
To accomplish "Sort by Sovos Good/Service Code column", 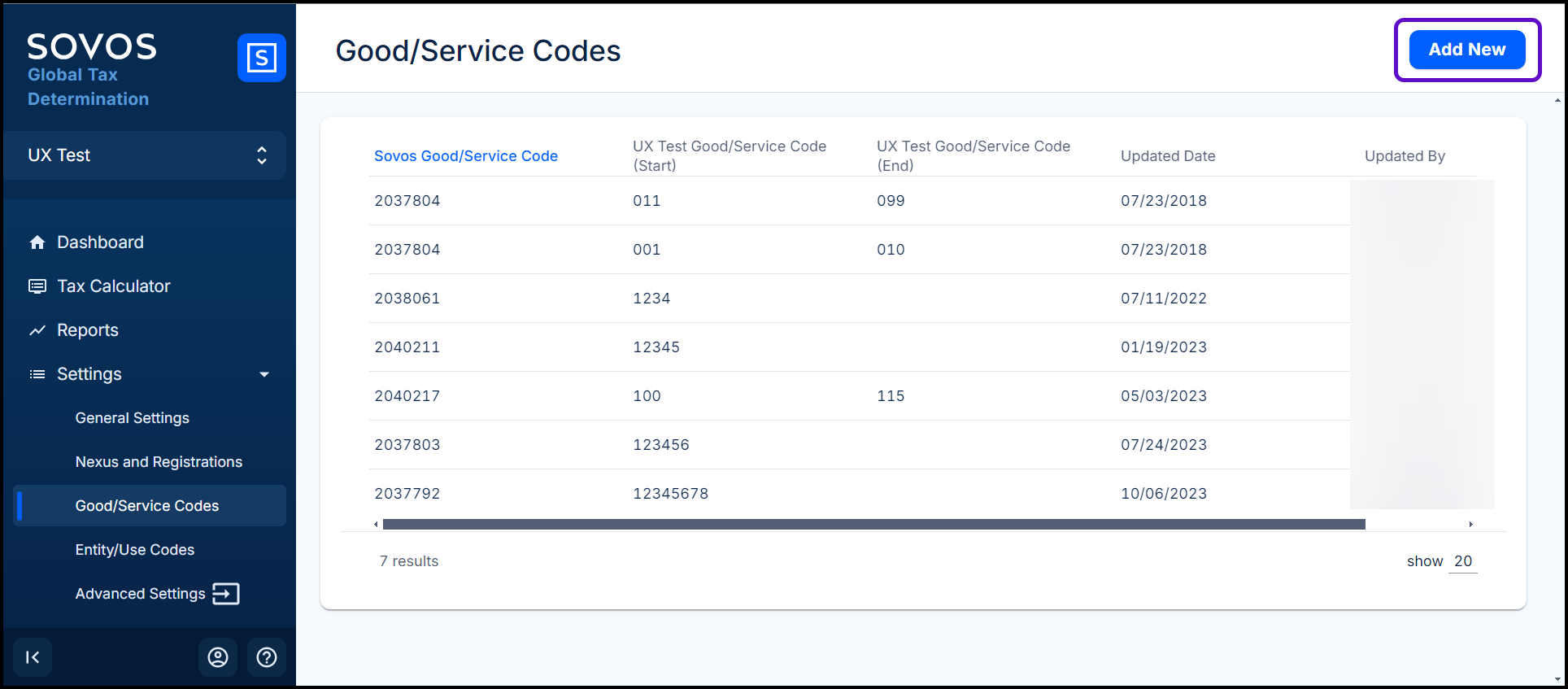I will tap(465, 156).
